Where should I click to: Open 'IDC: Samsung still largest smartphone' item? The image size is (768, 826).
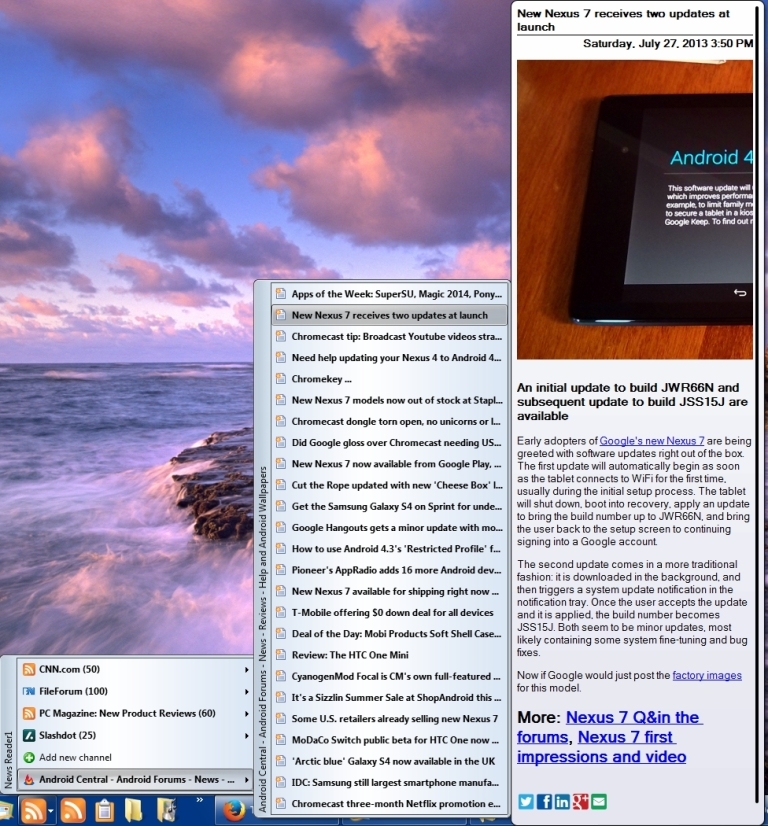point(389,782)
